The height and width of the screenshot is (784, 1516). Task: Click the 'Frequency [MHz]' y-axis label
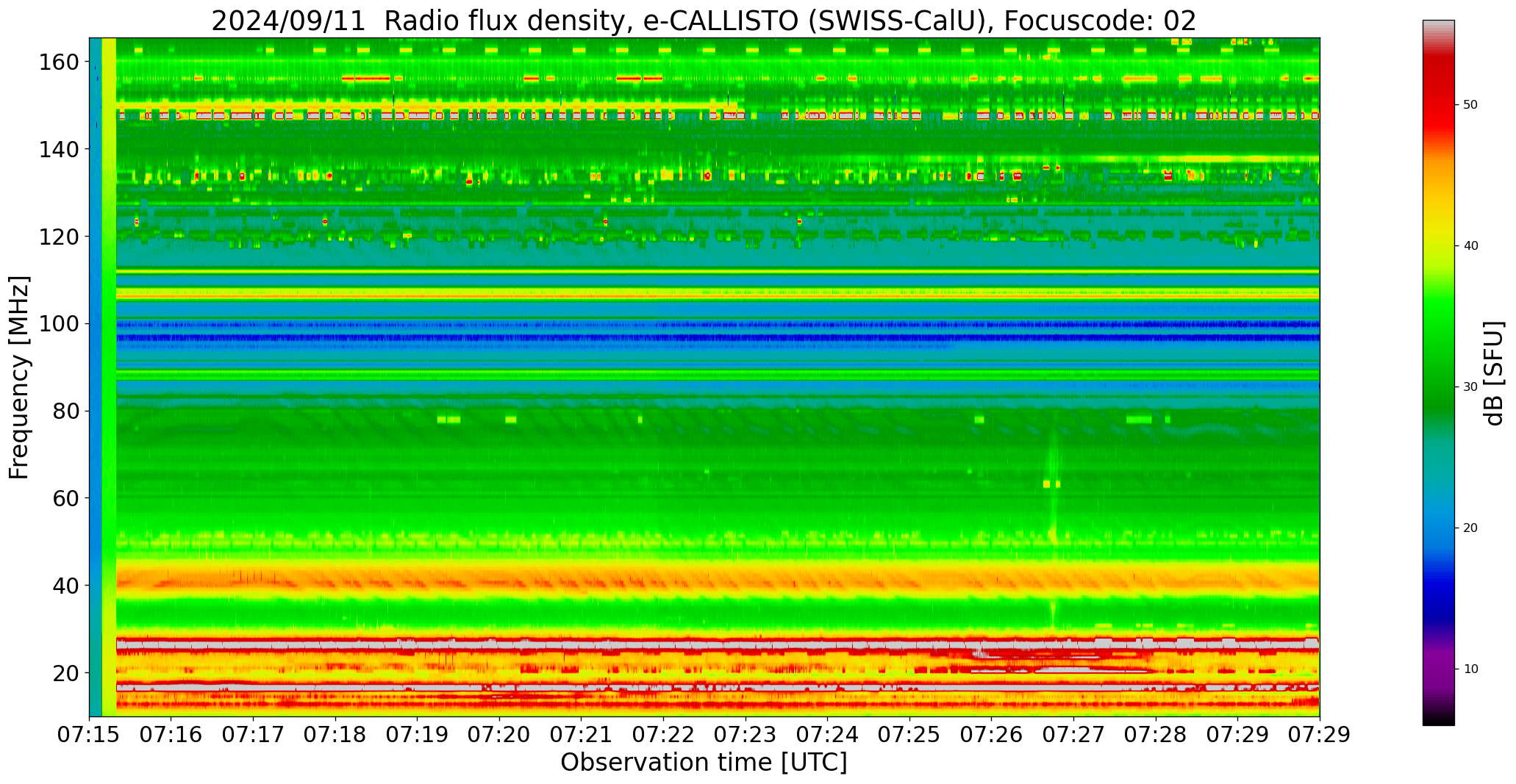tap(19, 377)
